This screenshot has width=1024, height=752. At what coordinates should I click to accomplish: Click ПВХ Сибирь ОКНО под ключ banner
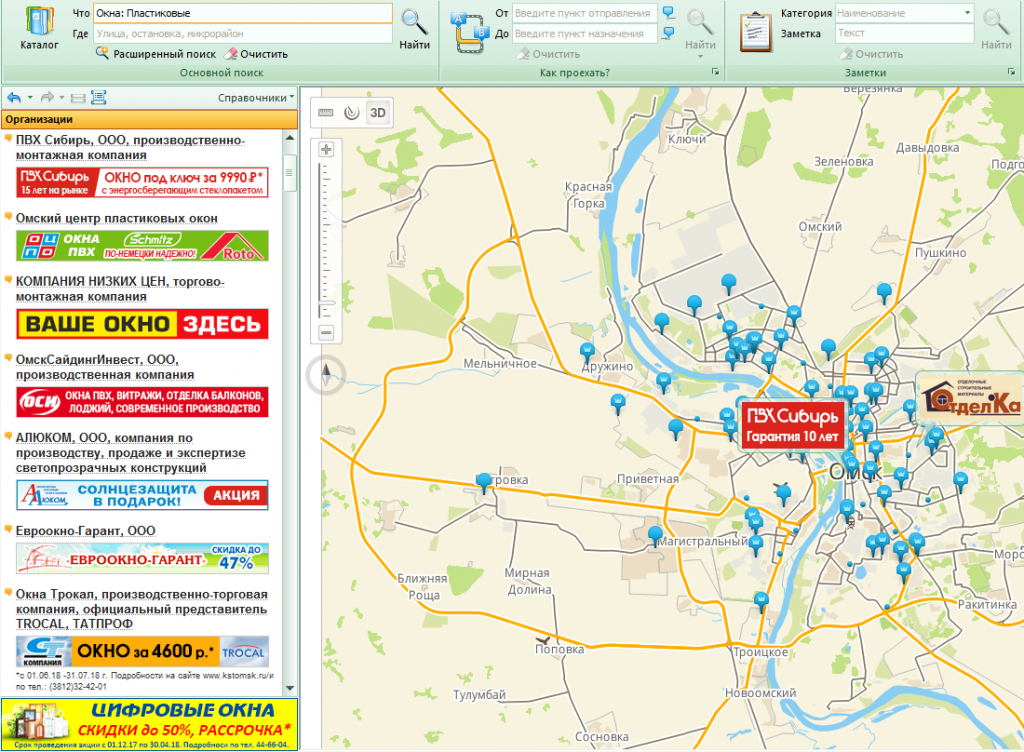tap(142, 183)
